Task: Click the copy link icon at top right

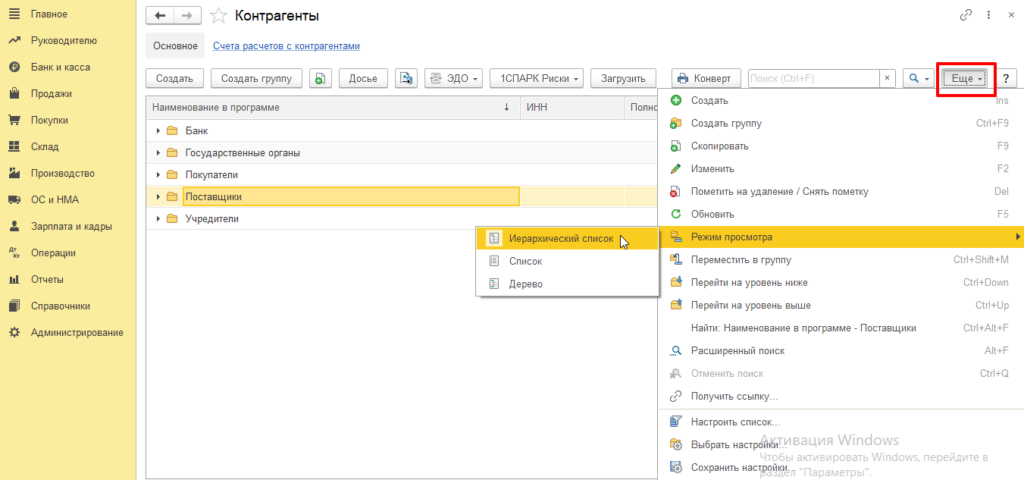Action: pos(966,16)
